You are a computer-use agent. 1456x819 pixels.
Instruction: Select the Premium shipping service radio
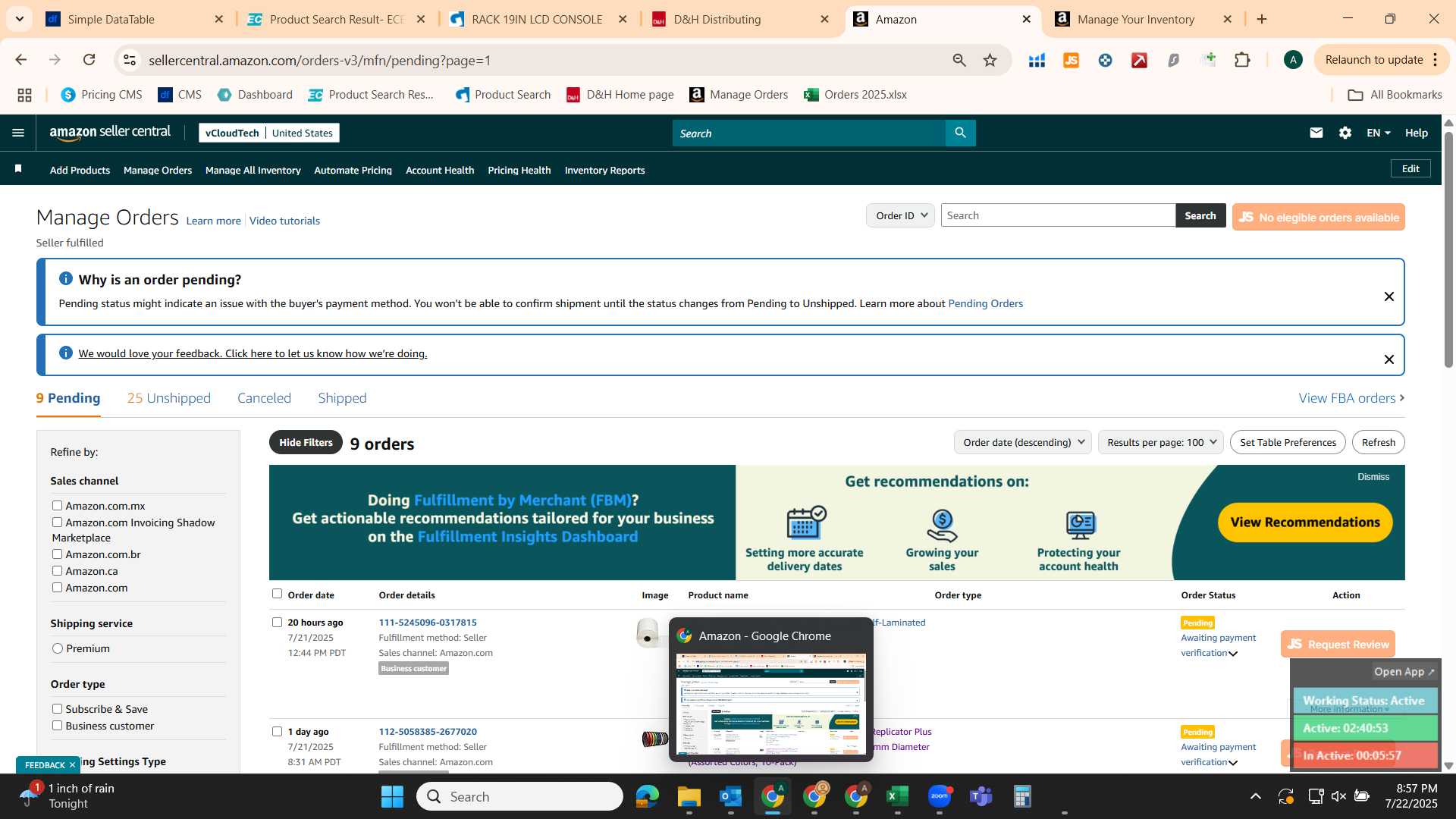[57, 648]
